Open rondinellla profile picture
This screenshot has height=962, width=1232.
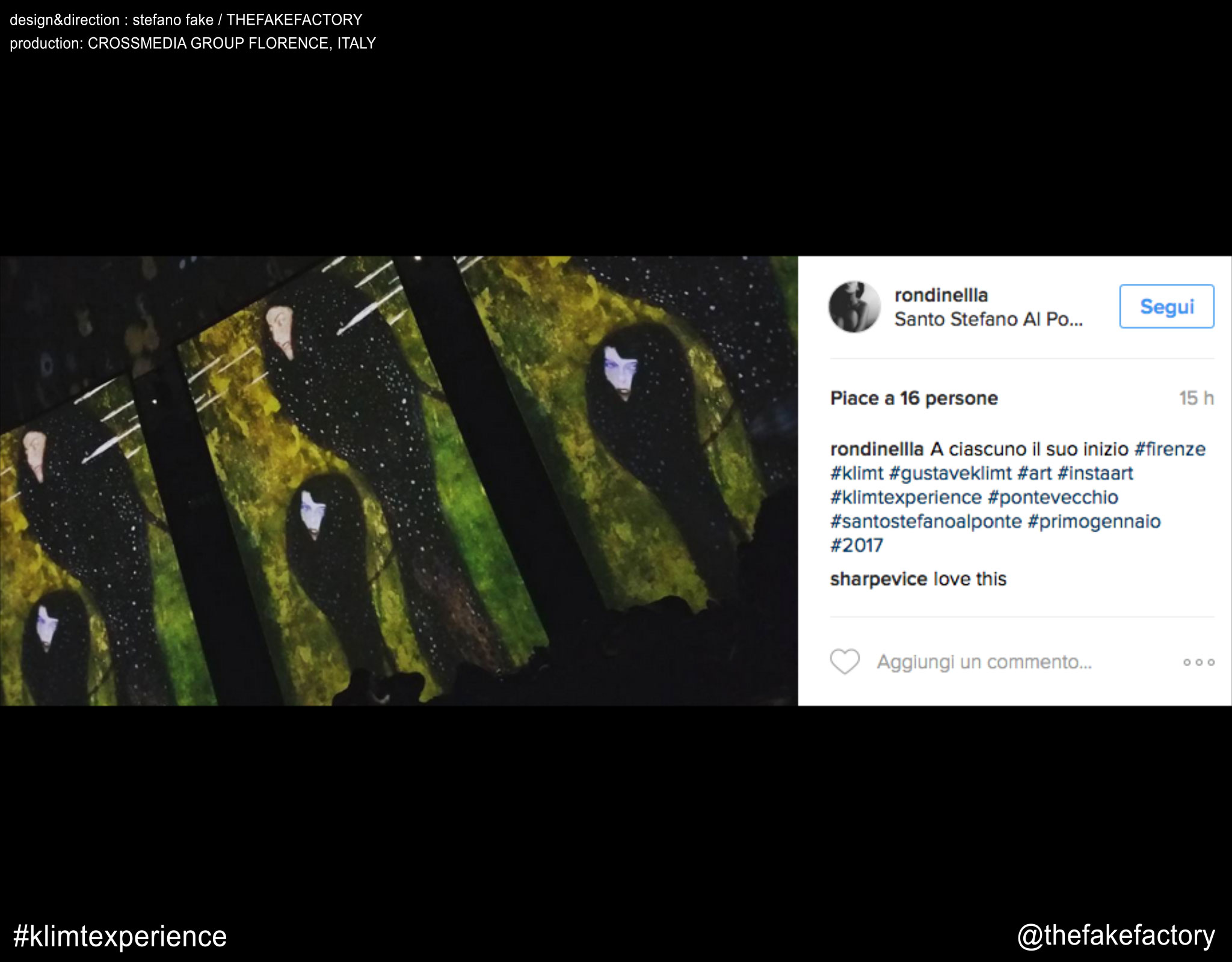[854, 307]
